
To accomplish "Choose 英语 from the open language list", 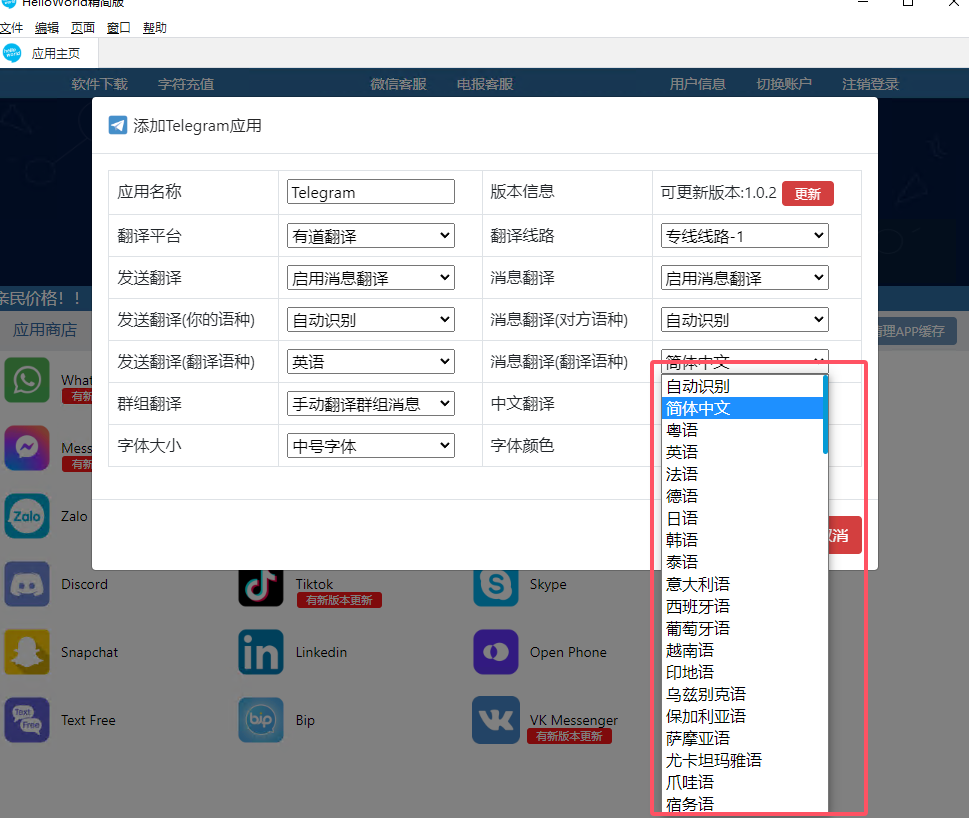I will [x=683, y=452].
